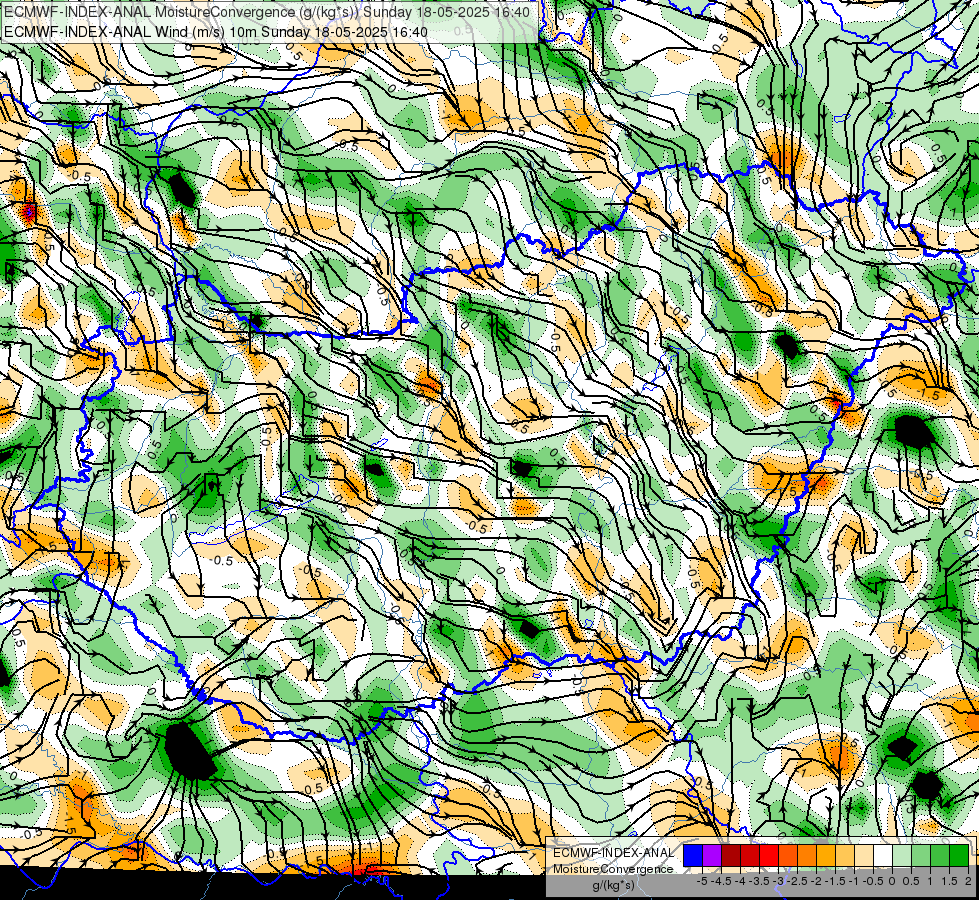Click the 2 tick label ending the legend
The width and height of the screenshot is (979, 900).
[x=968, y=881]
